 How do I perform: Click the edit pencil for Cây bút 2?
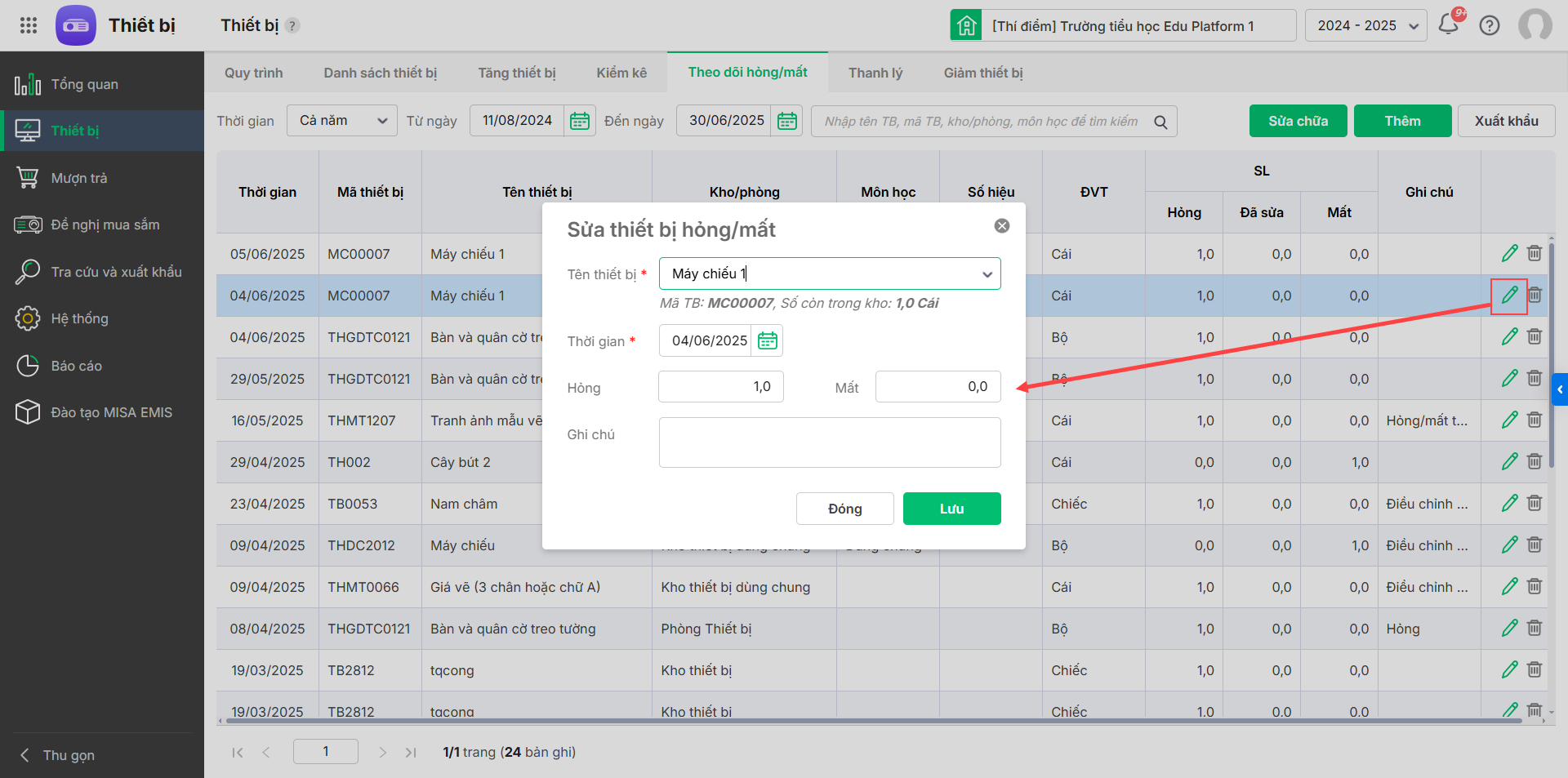click(x=1509, y=462)
